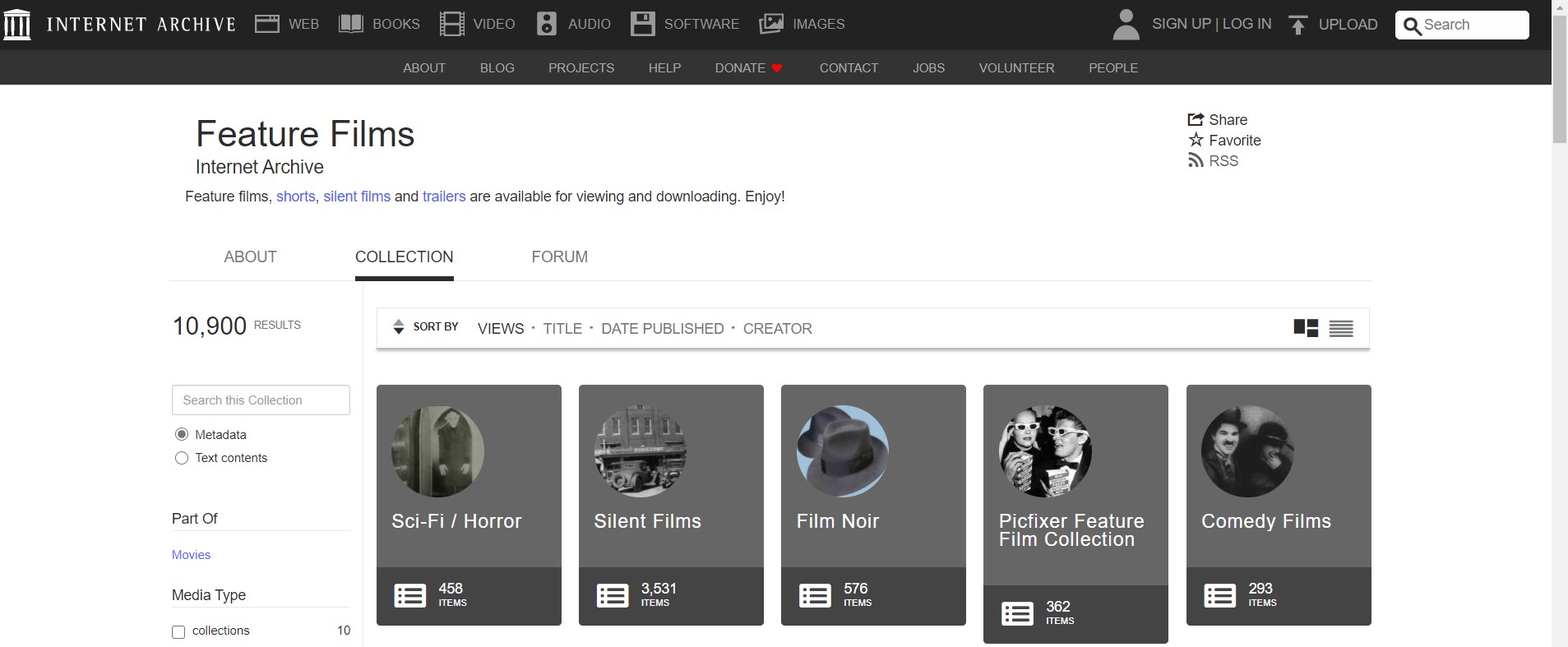Open the Blog menu item

coord(497,68)
